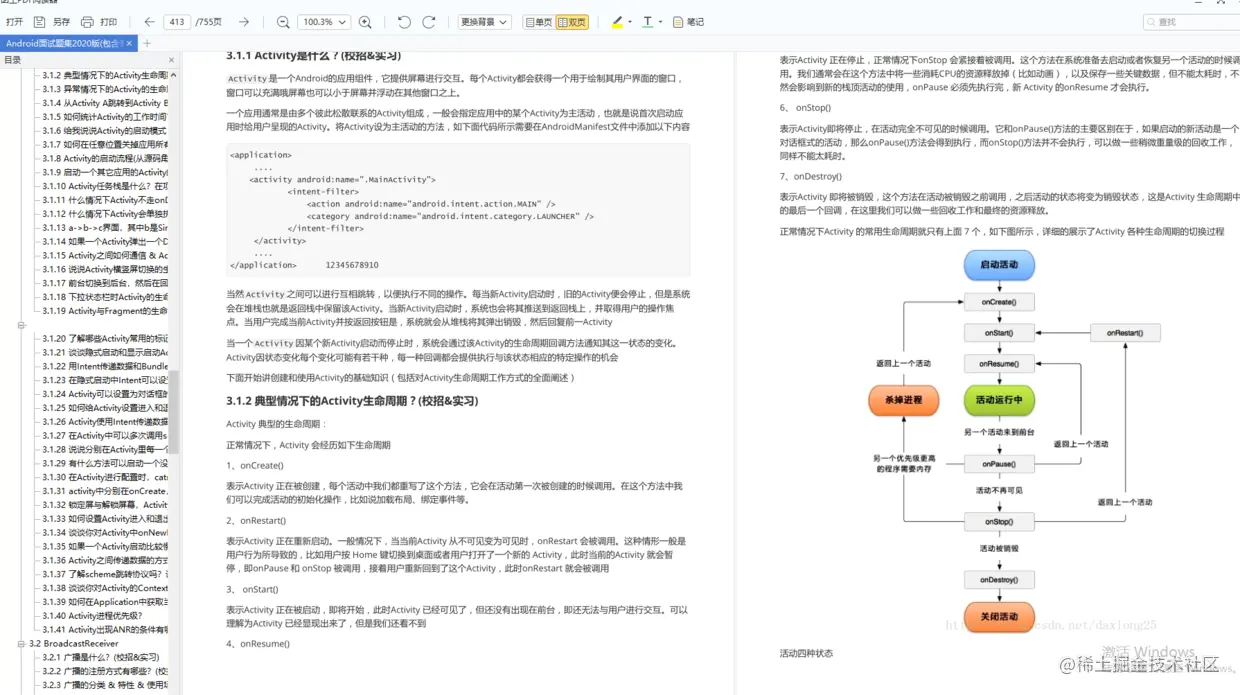
Task: Open outline item 3.1.13 a->b->c界面
Action: pyautogui.click(x=105, y=227)
